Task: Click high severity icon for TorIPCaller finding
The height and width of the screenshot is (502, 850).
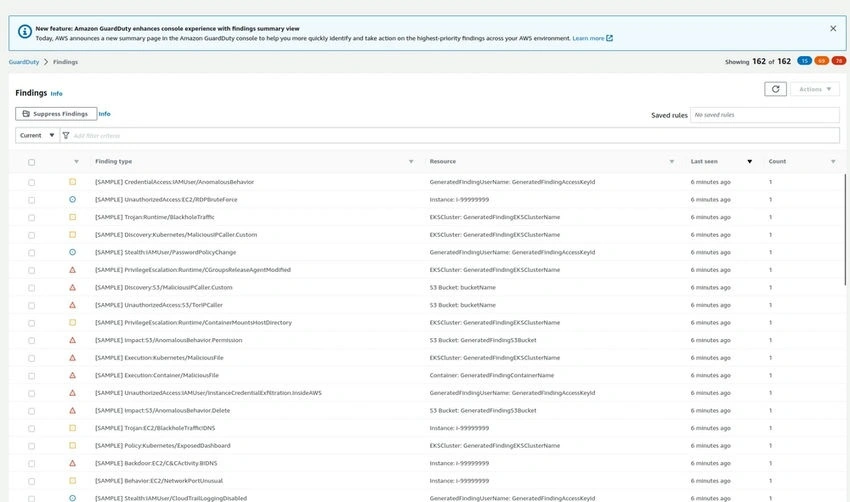Action: [x=72, y=305]
